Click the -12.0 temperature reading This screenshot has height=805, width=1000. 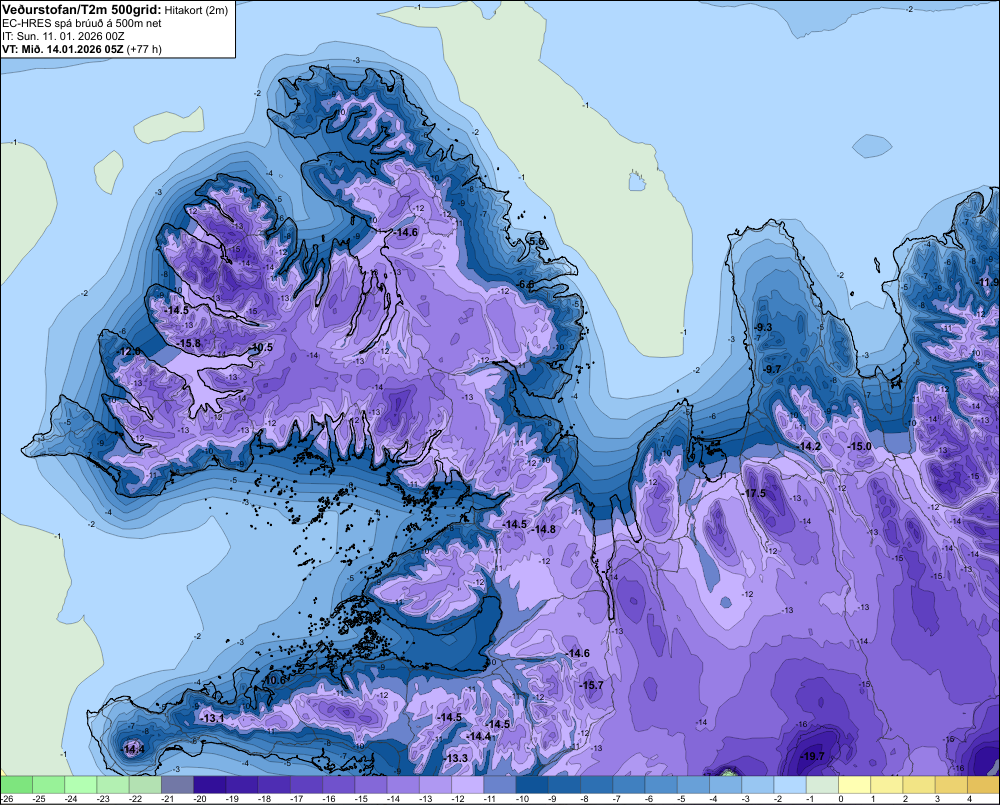click(128, 352)
